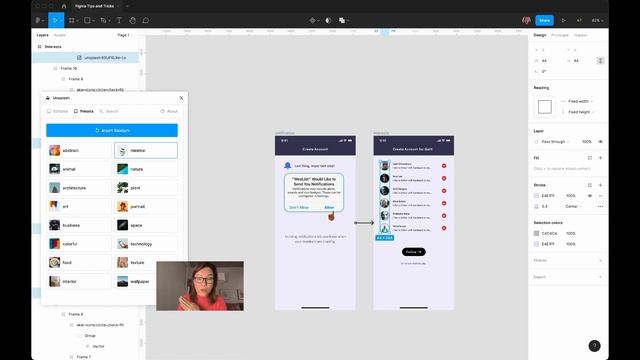This screenshot has width=640, height=360.
Task: Add a new fill with plus icon
Action: (x=600, y=158)
